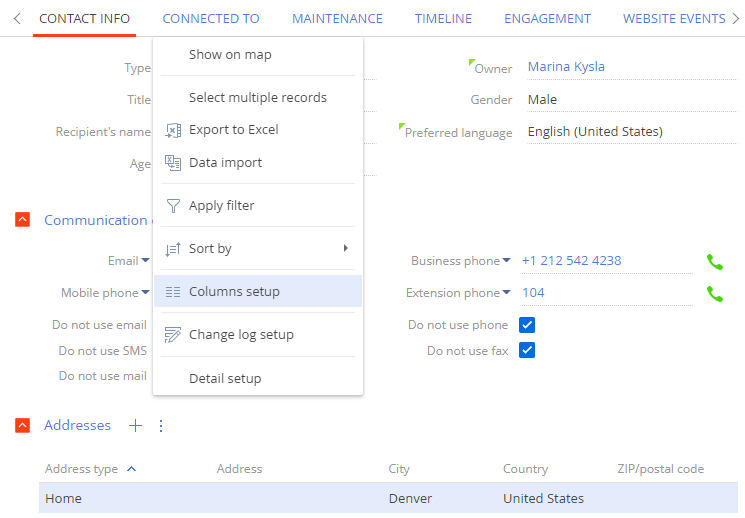Call the extension phone 104 handset icon
This screenshot has width=745, height=518.
click(x=715, y=294)
